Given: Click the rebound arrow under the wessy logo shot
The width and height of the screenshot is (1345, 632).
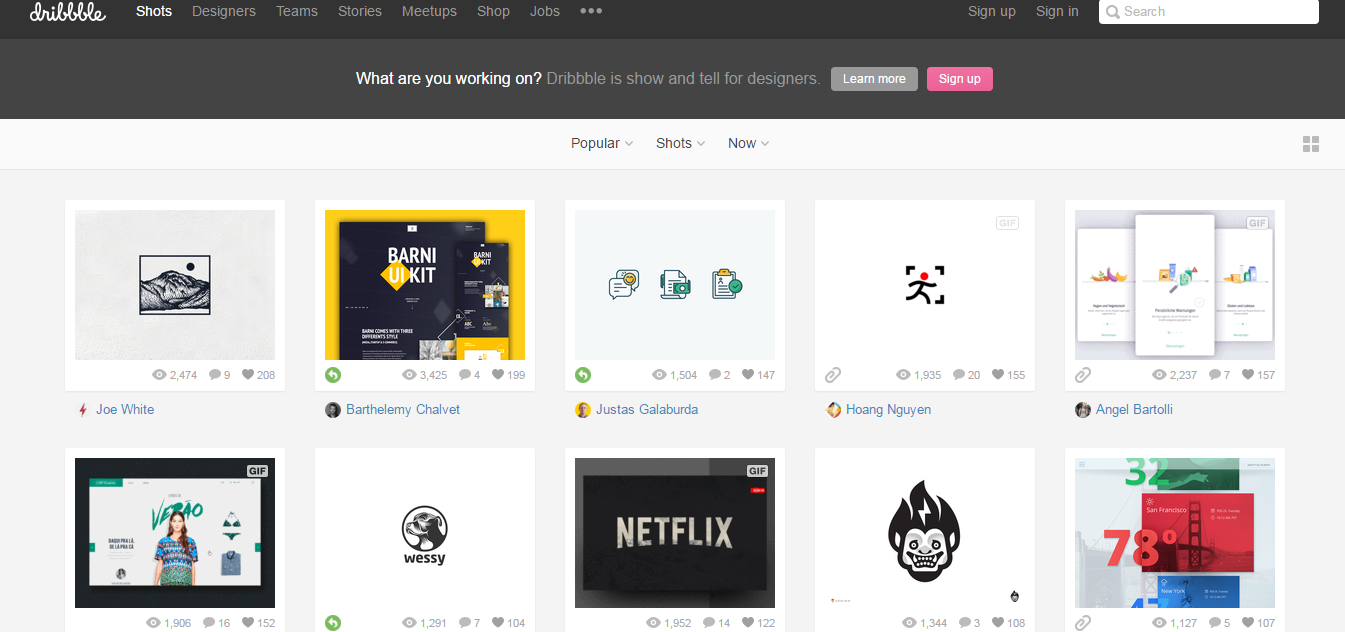Looking at the screenshot, I should (x=333, y=622).
